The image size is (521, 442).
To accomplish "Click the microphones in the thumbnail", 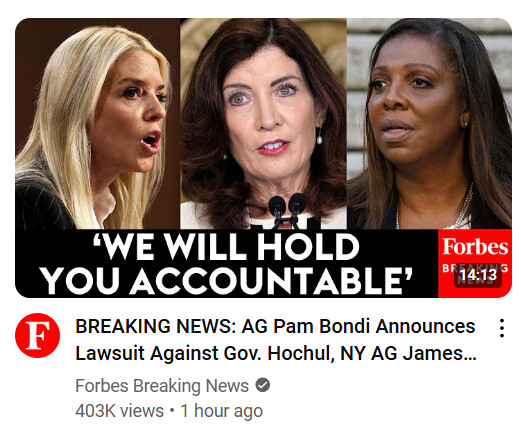I will point(287,209).
